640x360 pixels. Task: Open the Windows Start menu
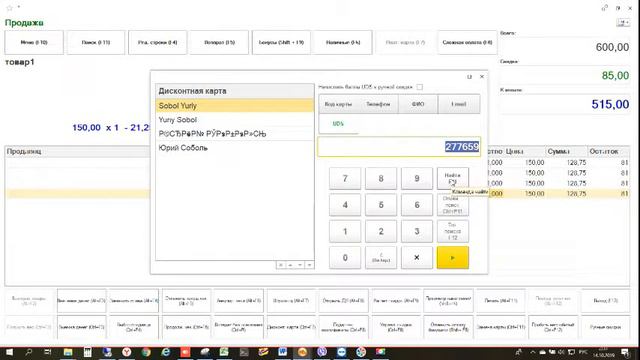point(9,352)
